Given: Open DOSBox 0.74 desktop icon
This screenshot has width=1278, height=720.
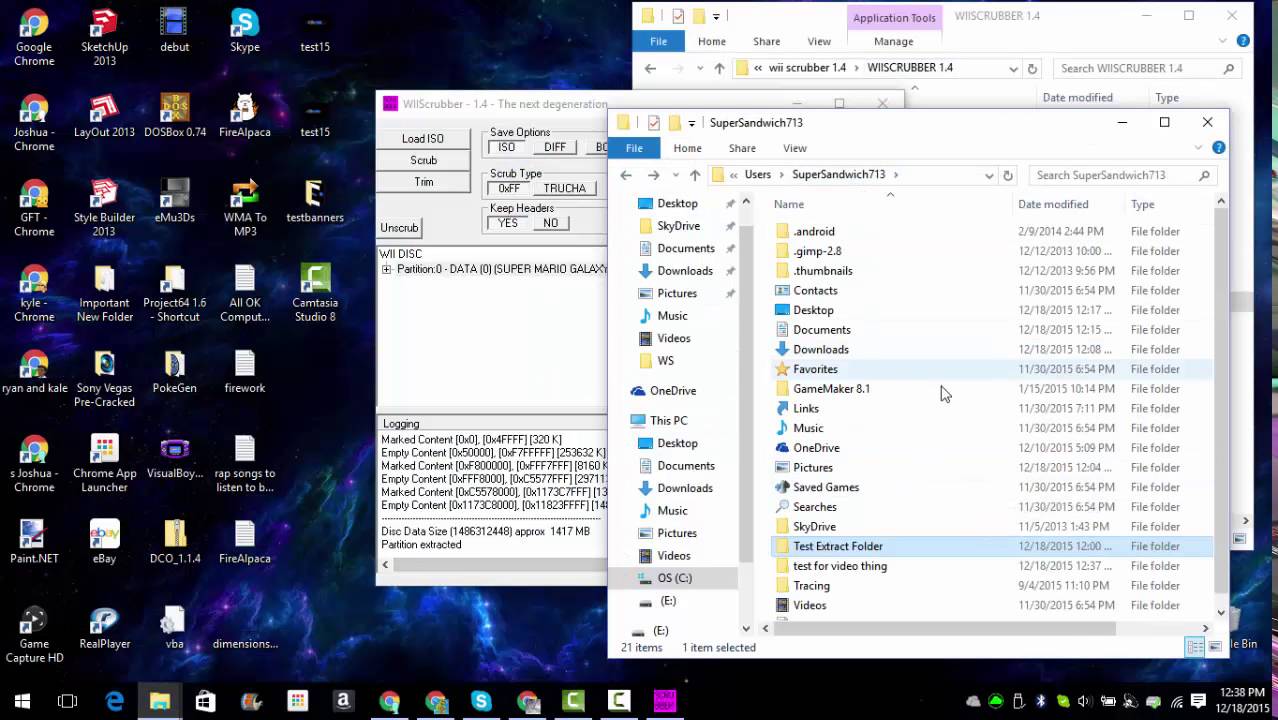Looking at the screenshot, I should coord(174,115).
